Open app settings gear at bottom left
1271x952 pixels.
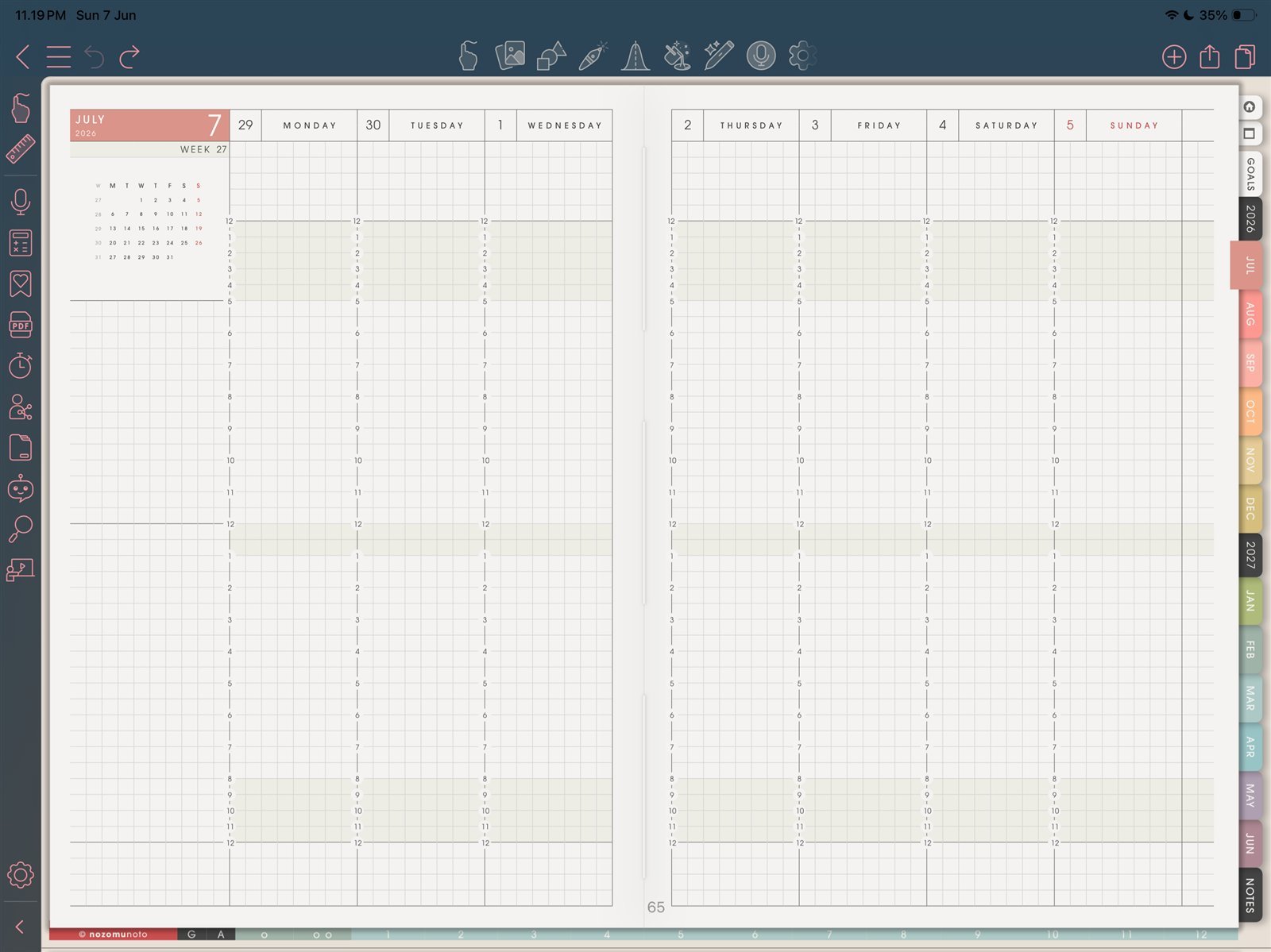21,875
